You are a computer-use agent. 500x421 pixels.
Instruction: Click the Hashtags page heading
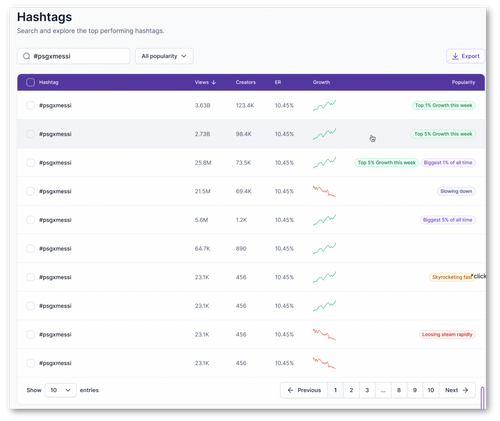[x=44, y=17]
